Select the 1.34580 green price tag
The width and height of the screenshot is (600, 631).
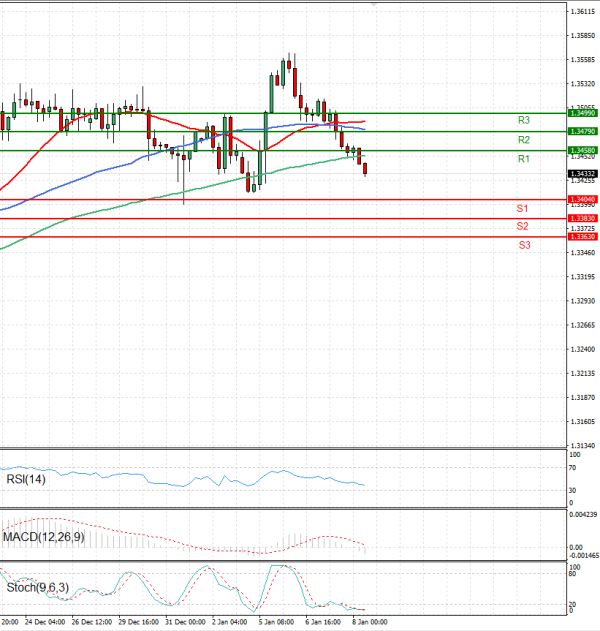pos(582,150)
